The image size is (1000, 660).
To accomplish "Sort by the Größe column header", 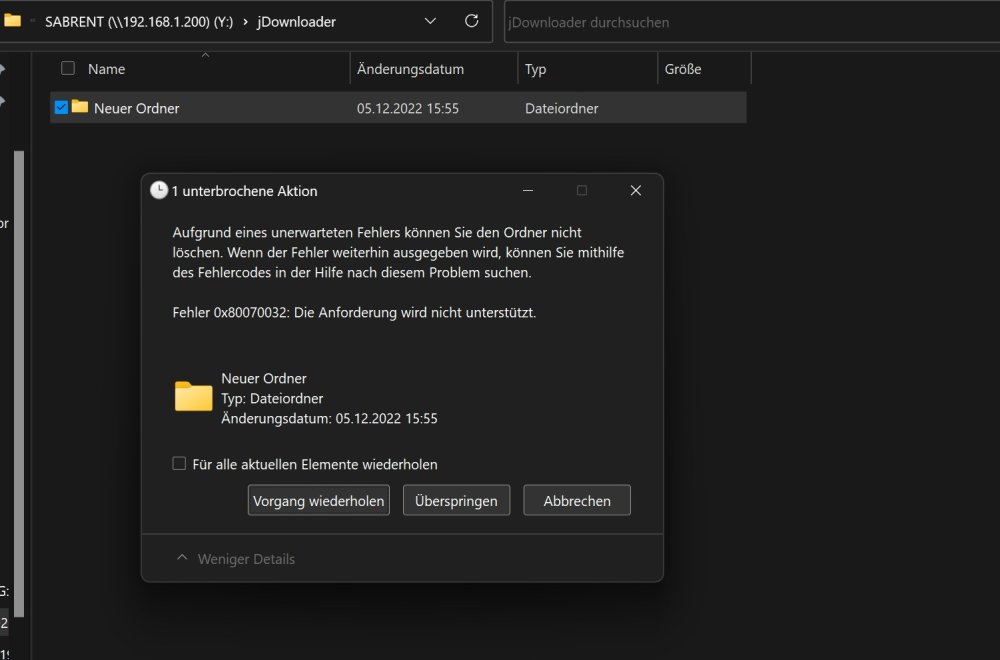I will coord(683,69).
